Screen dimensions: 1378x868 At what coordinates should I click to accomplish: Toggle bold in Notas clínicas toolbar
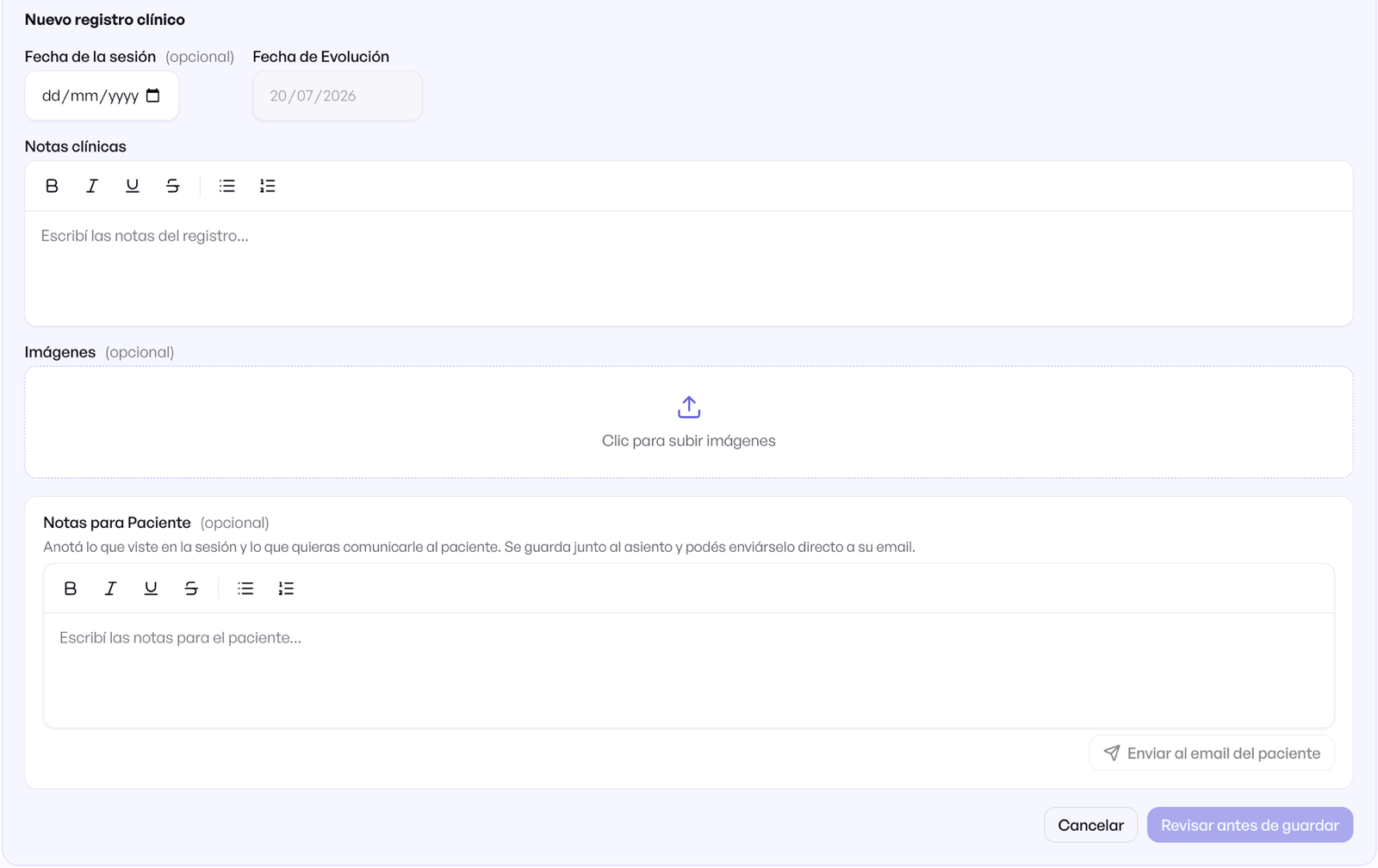click(52, 186)
